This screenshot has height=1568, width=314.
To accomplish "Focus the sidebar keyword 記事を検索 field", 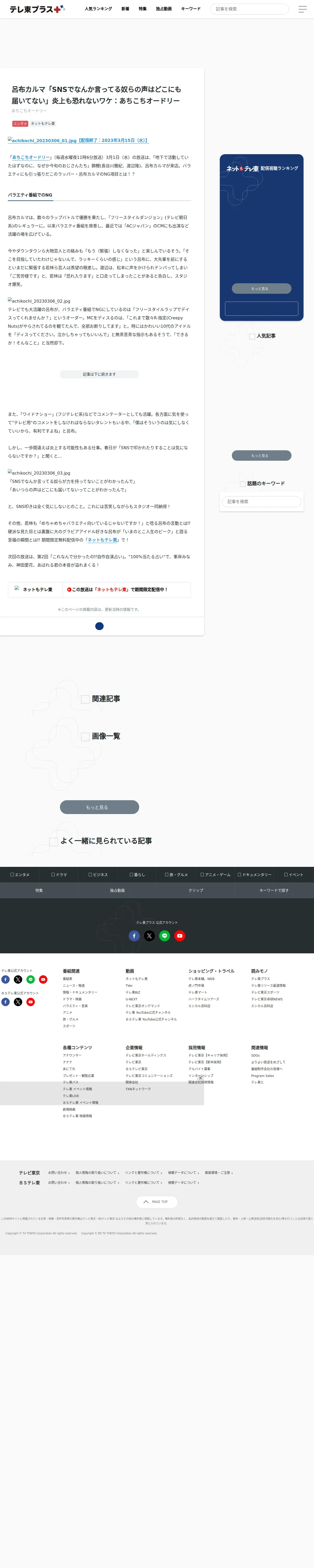I will pyautogui.click(x=262, y=501).
